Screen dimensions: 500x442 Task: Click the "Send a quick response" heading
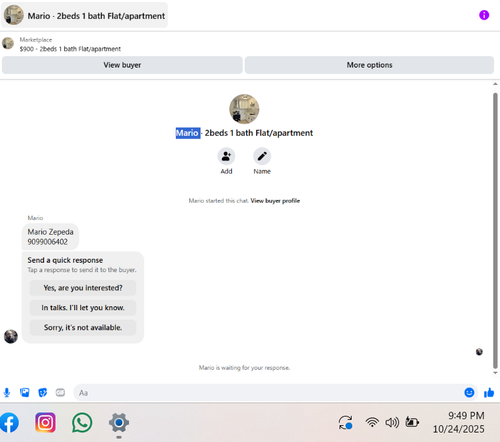click(x=65, y=260)
